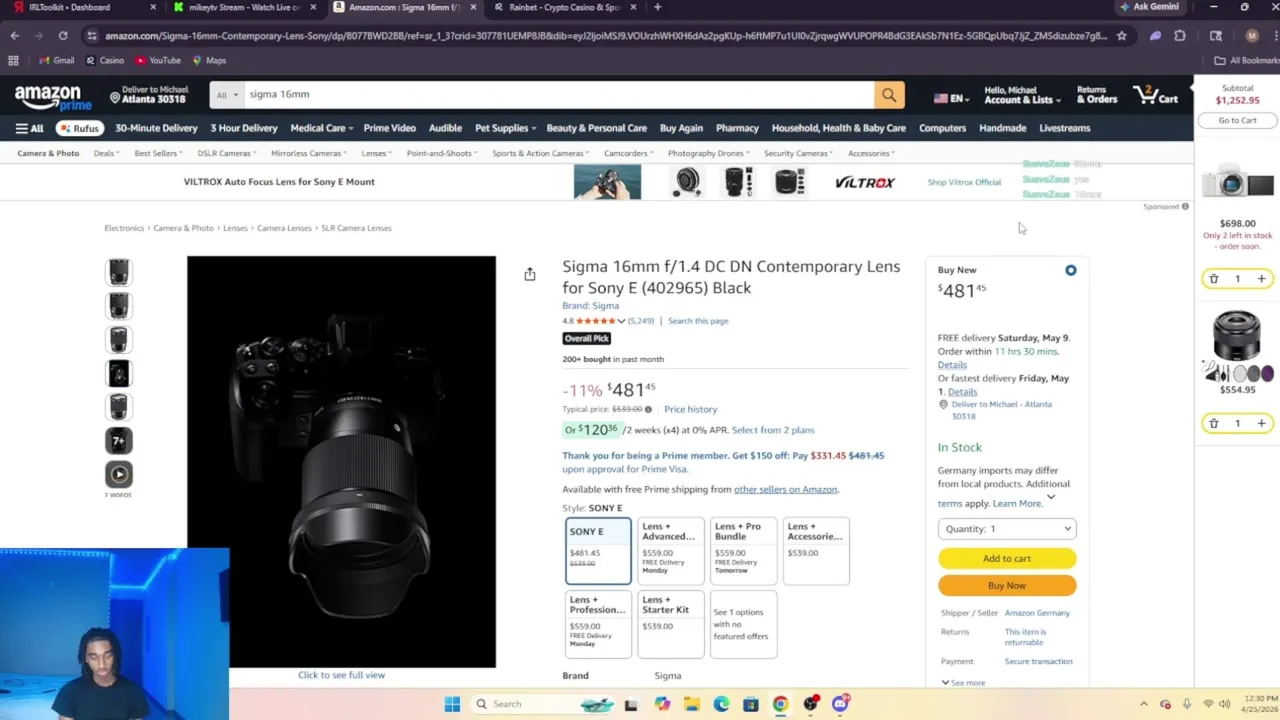Select SONY E style option
The width and height of the screenshot is (1280, 720).
point(598,550)
